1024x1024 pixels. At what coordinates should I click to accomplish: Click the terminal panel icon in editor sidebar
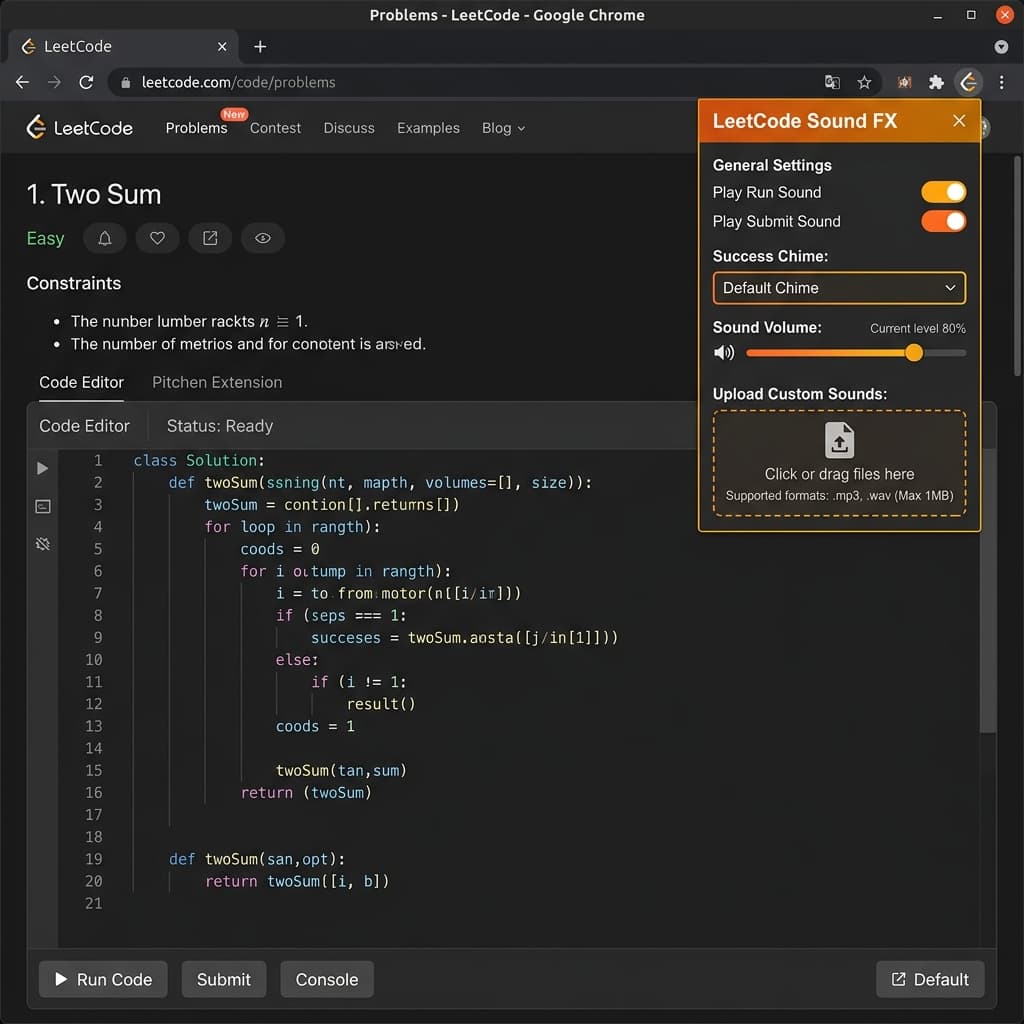tap(42, 506)
